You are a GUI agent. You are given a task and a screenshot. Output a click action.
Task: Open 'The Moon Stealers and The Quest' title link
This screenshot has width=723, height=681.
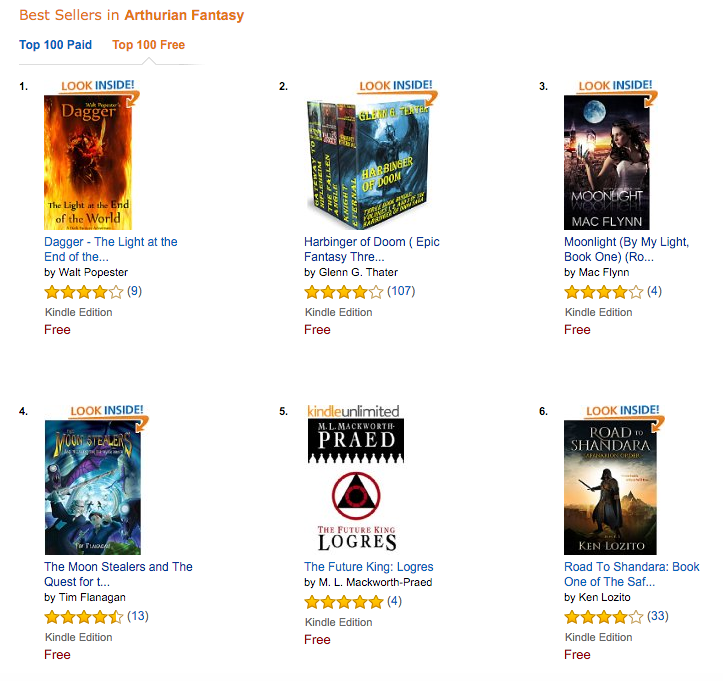[118, 574]
